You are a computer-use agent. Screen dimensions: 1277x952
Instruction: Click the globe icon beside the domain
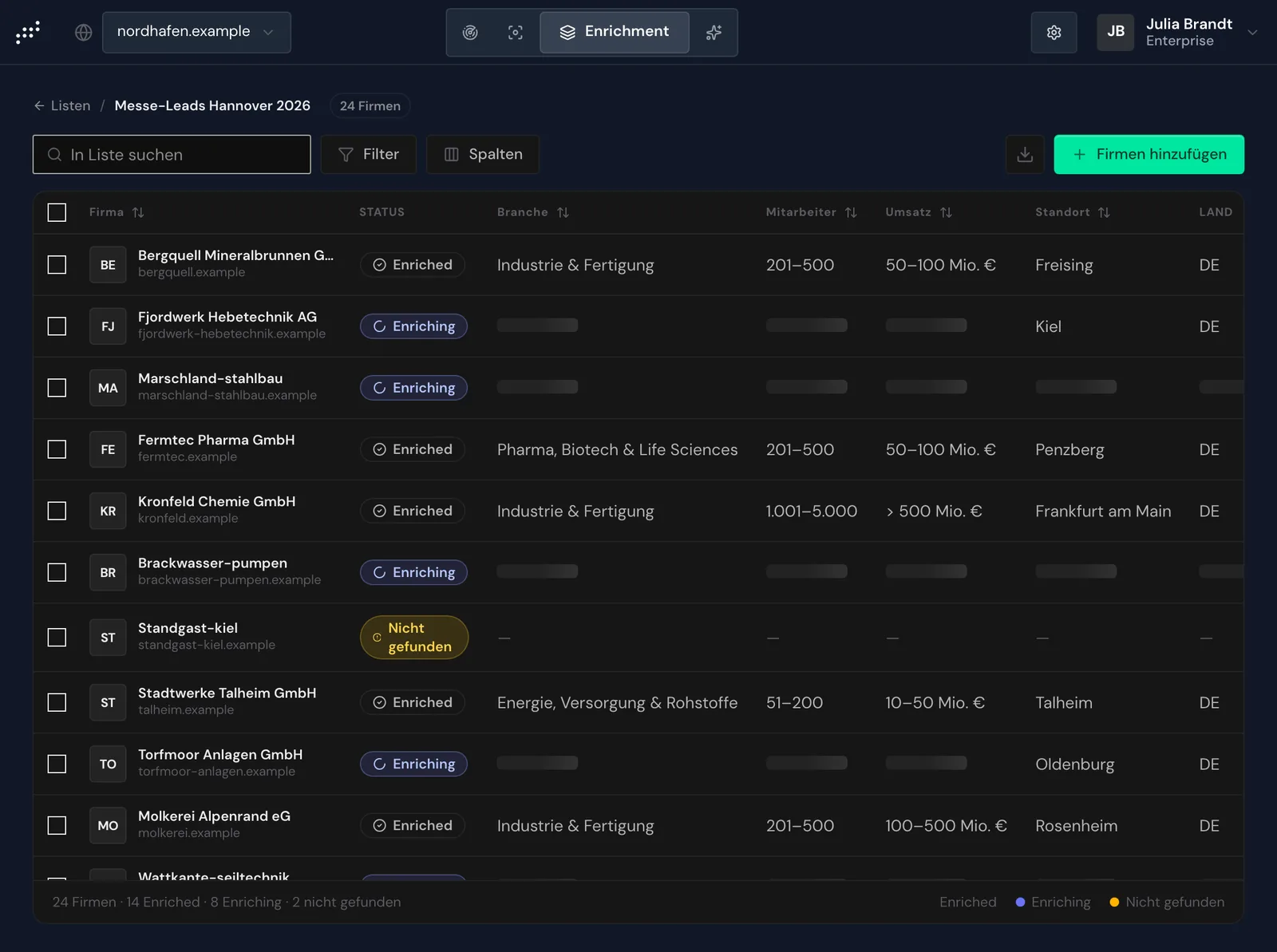(84, 33)
